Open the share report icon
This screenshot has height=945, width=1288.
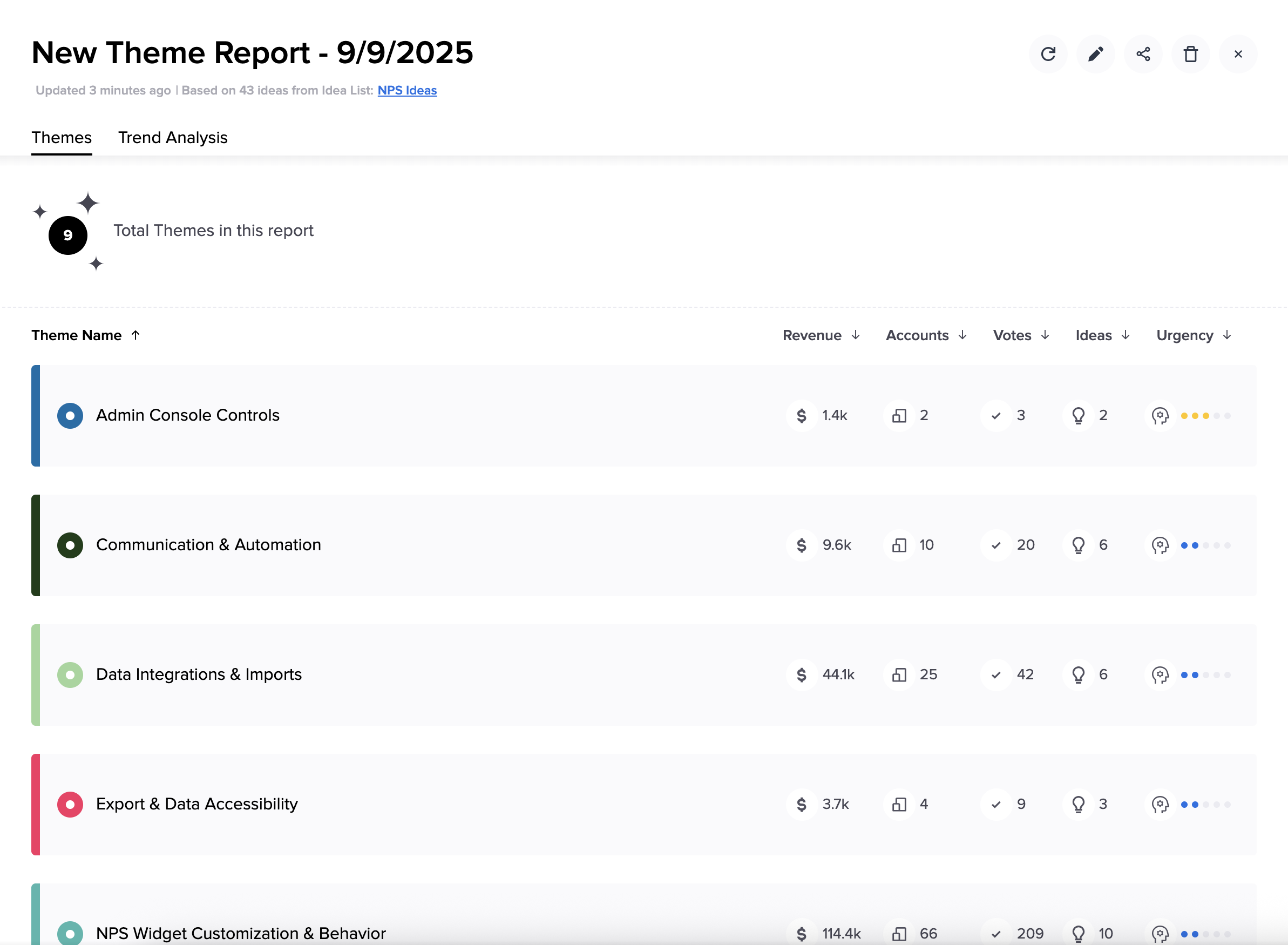click(x=1143, y=55)
